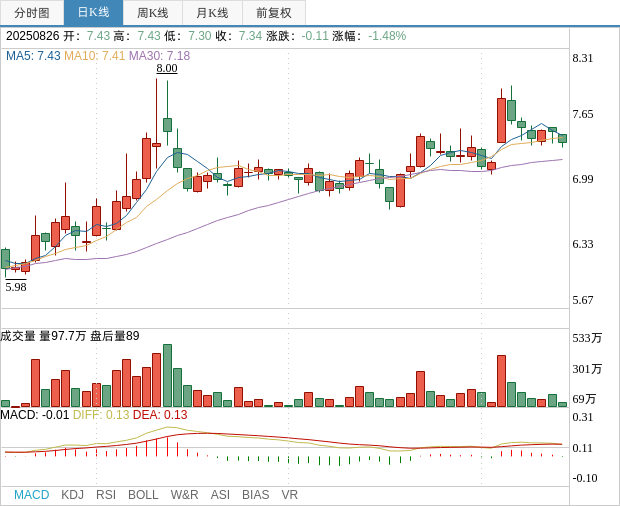620x506 pixels.
Task: Switch to the 分时图 tab
Action: coord(32,13)
